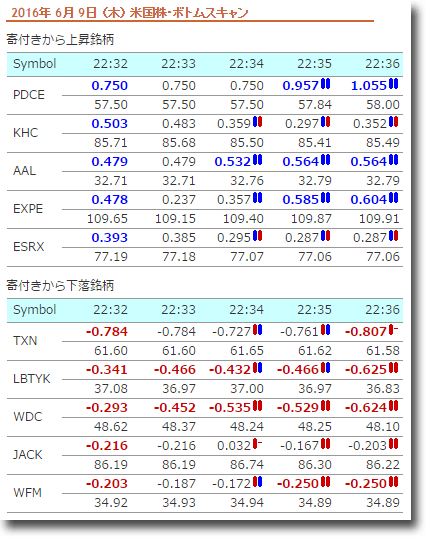Click the EXPE price 109.65

pos(108,219)
